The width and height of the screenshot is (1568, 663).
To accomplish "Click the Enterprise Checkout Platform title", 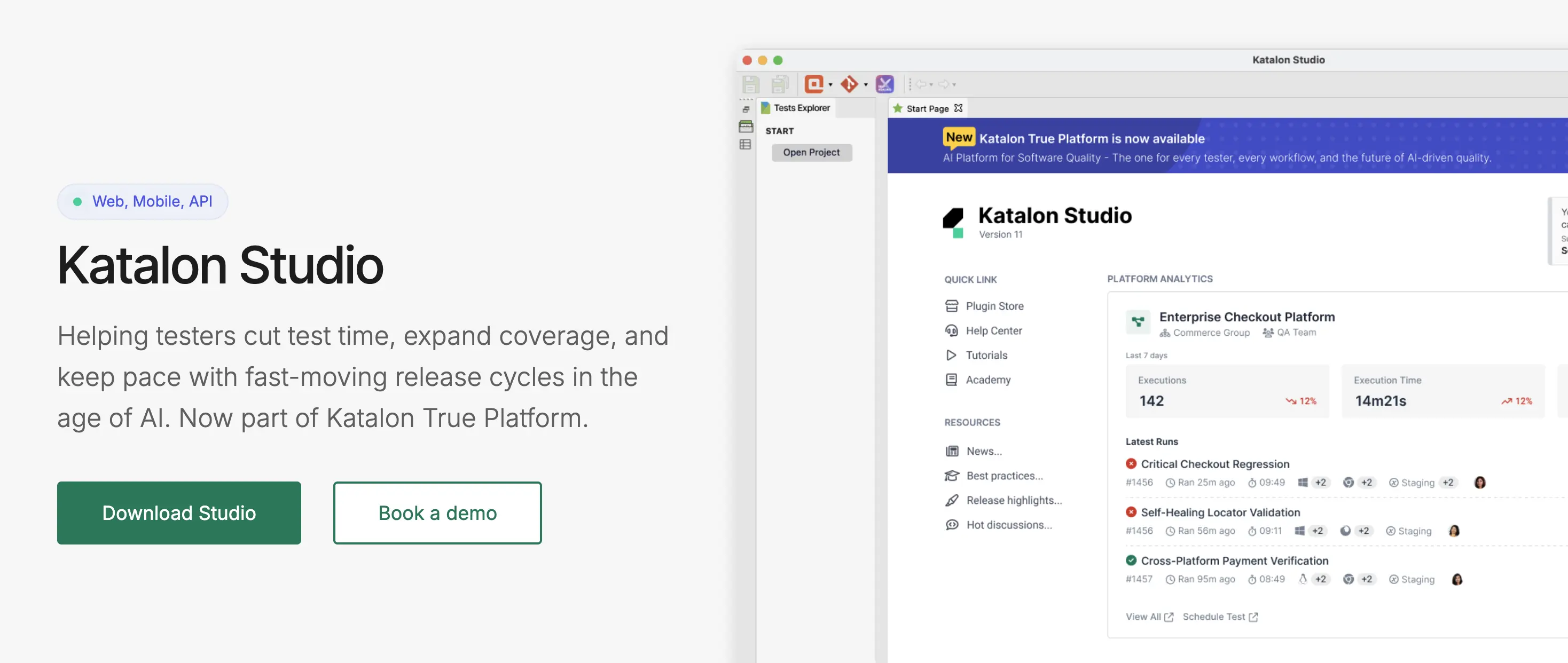I will pos(1246,317).
